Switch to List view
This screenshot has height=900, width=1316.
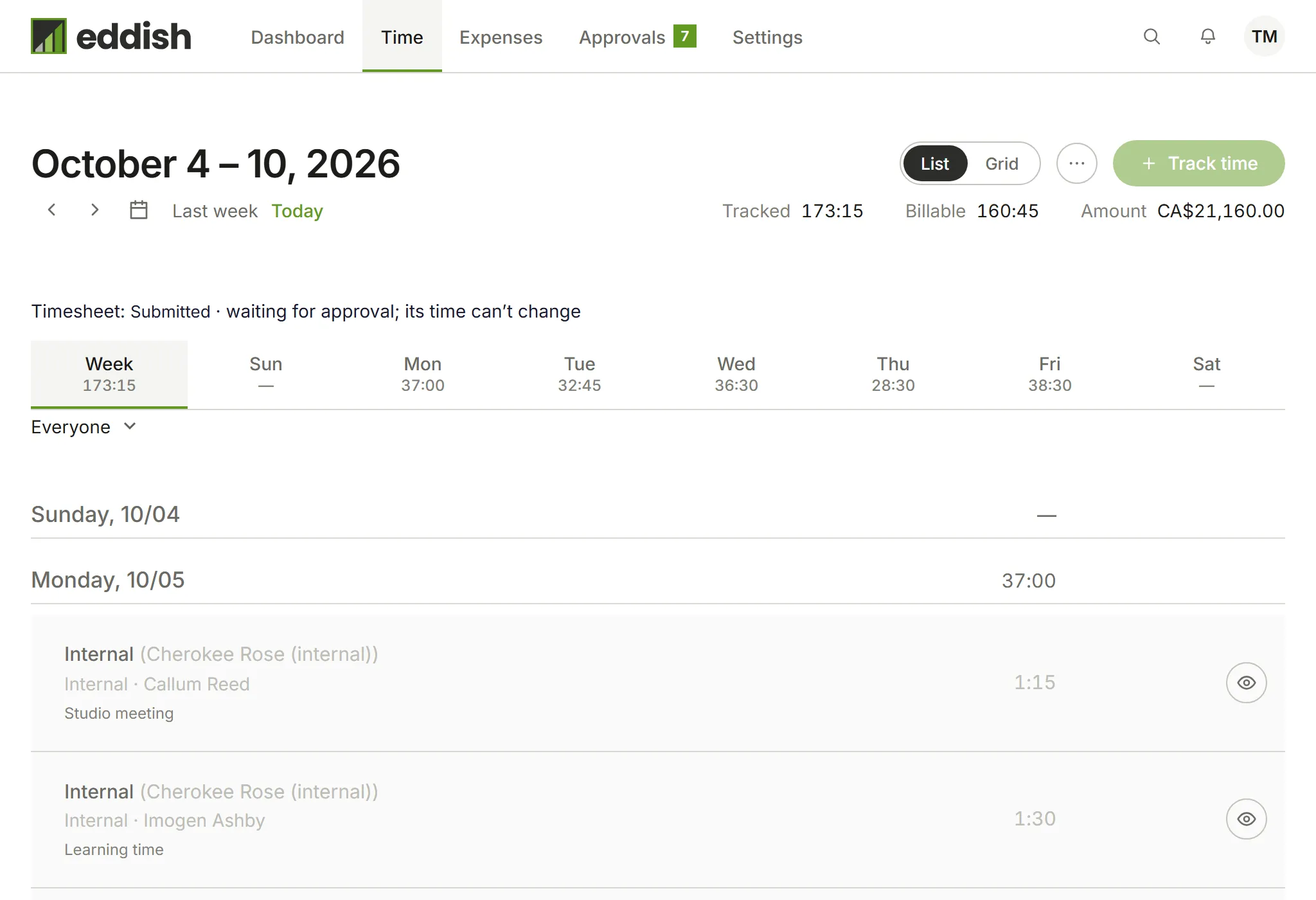[935, 164]
